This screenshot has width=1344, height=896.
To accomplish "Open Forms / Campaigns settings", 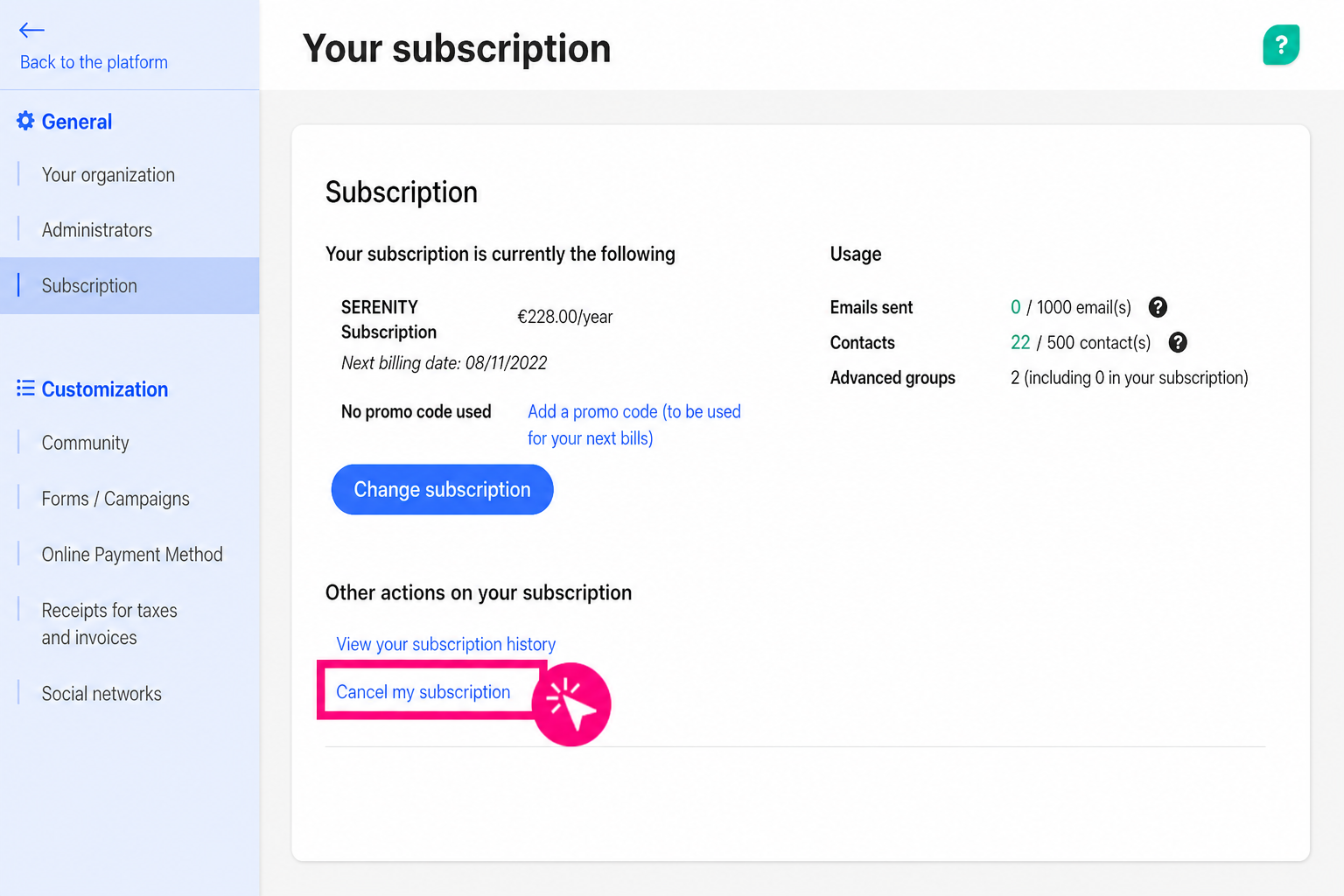I will point(115,499).
